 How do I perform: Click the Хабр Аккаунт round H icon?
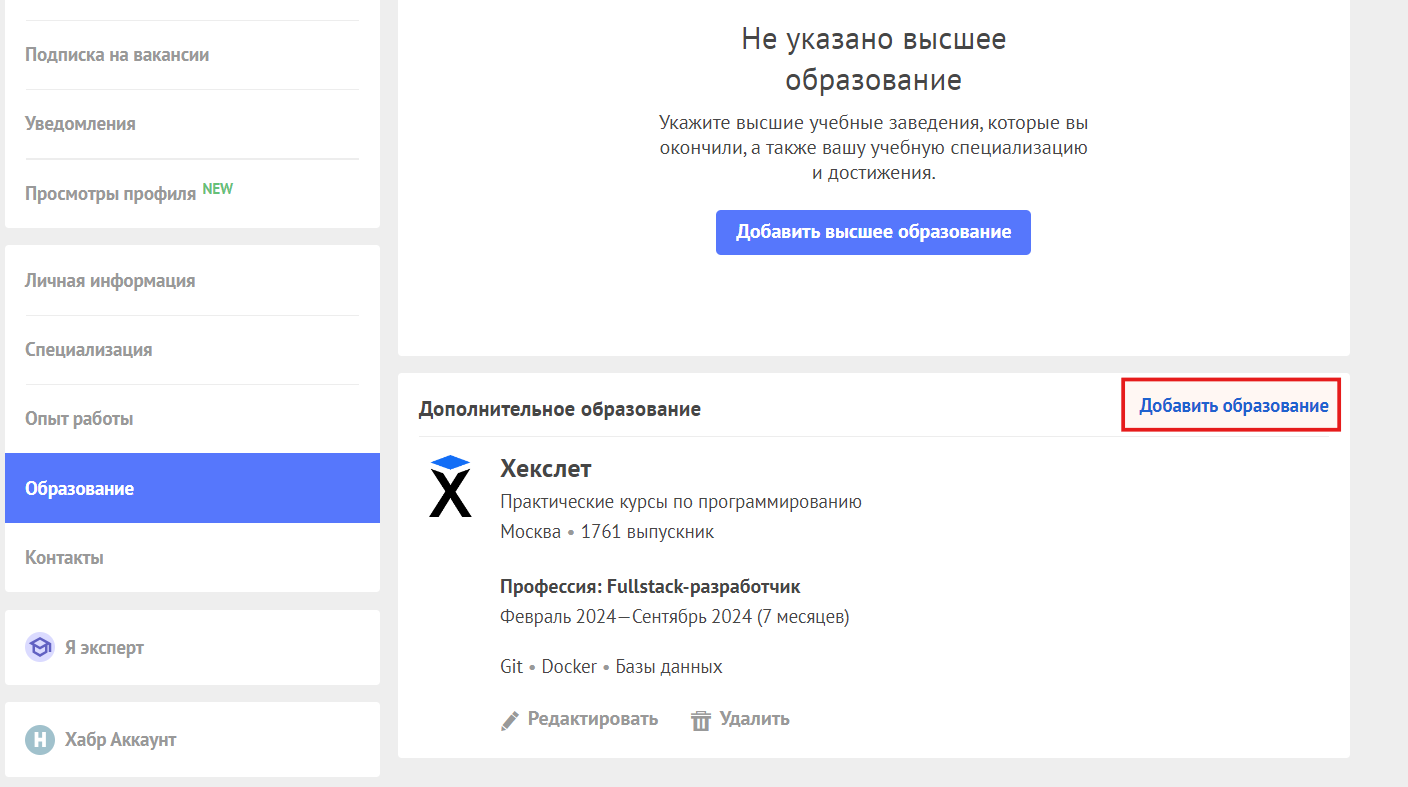click(x=40, y=740)
